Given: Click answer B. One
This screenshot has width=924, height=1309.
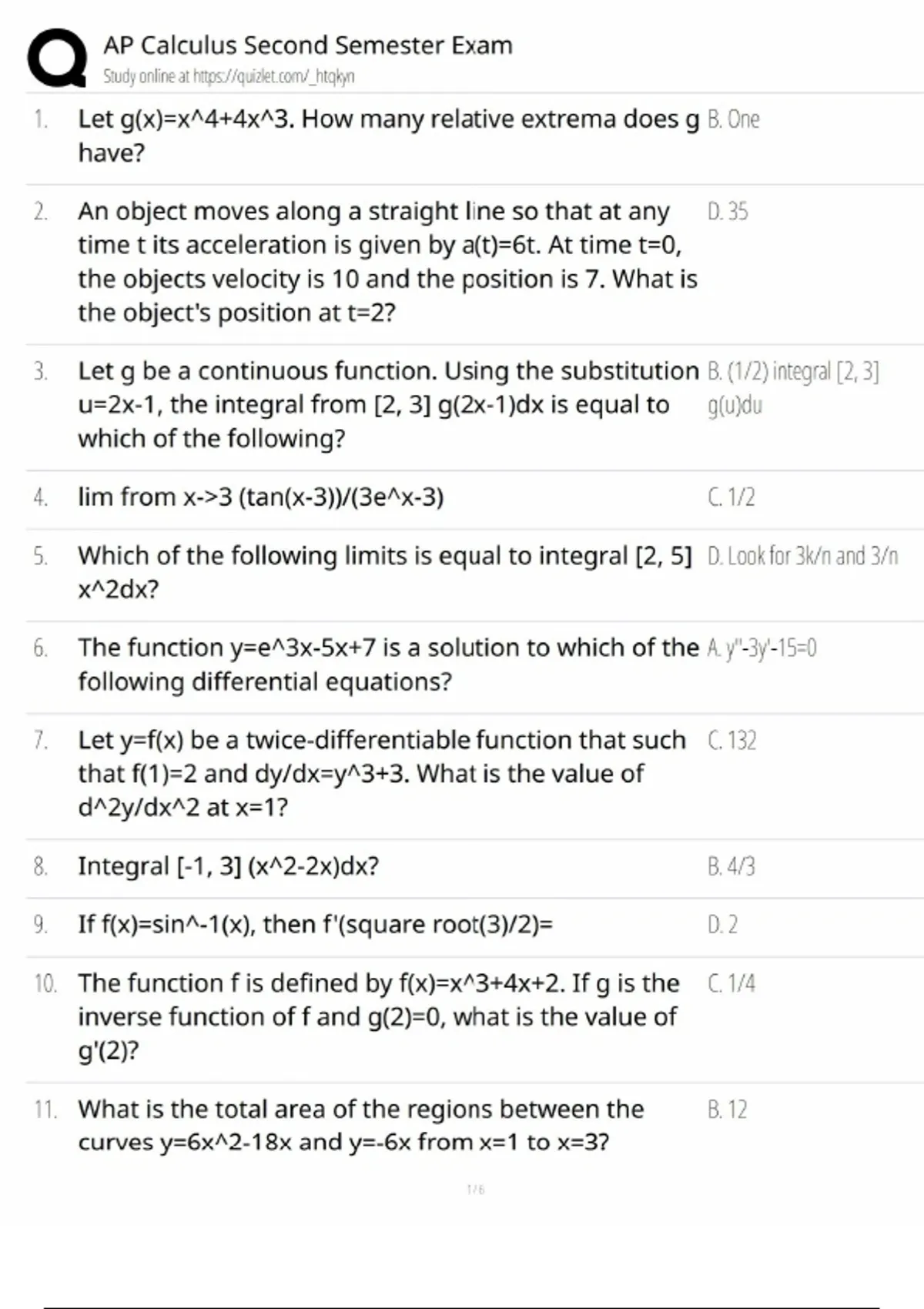Looking at the screenshot, I should click(x=733, y=119).
